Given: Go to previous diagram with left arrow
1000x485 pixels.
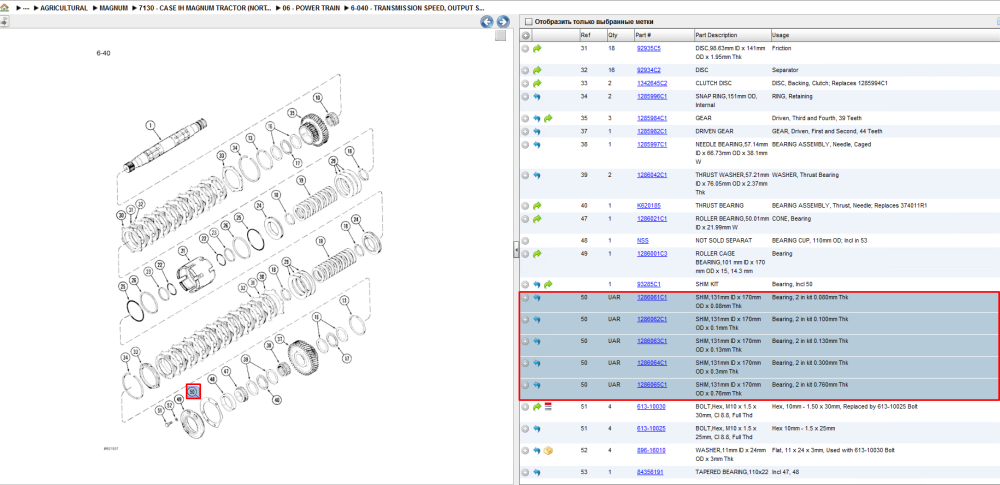Looking at the screenshot, I should (x=487, y=22).
